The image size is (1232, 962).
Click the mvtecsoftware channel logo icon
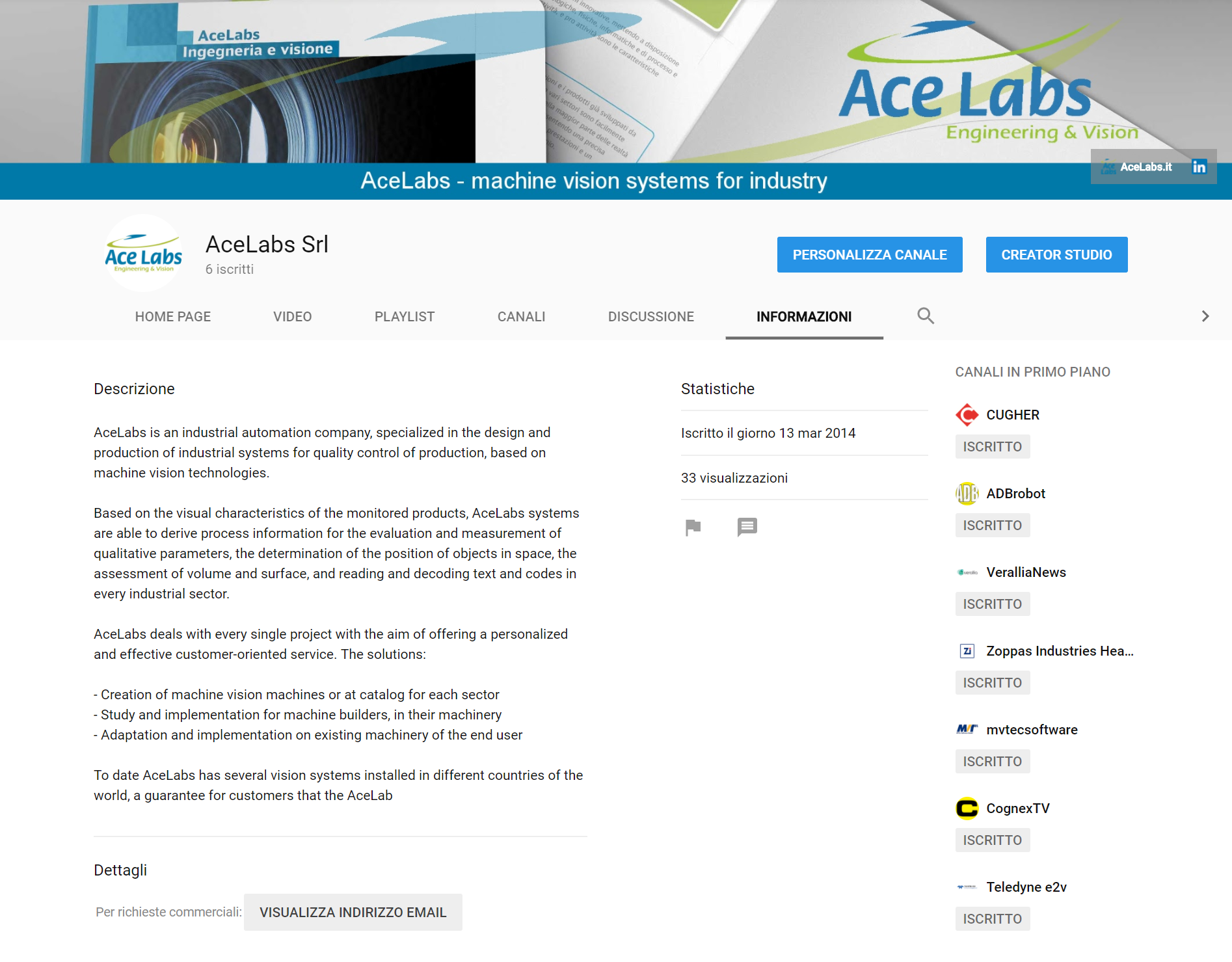click(967, 730)
